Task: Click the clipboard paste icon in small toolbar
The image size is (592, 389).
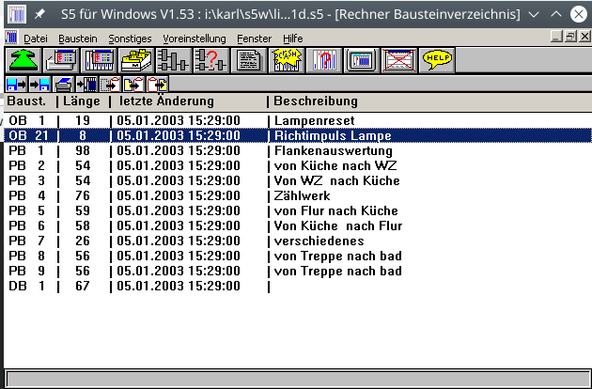Action: (x=157, y=84)
